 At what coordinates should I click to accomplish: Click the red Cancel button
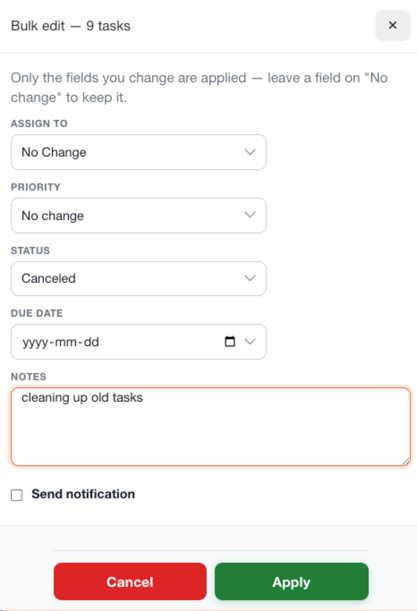130,582
